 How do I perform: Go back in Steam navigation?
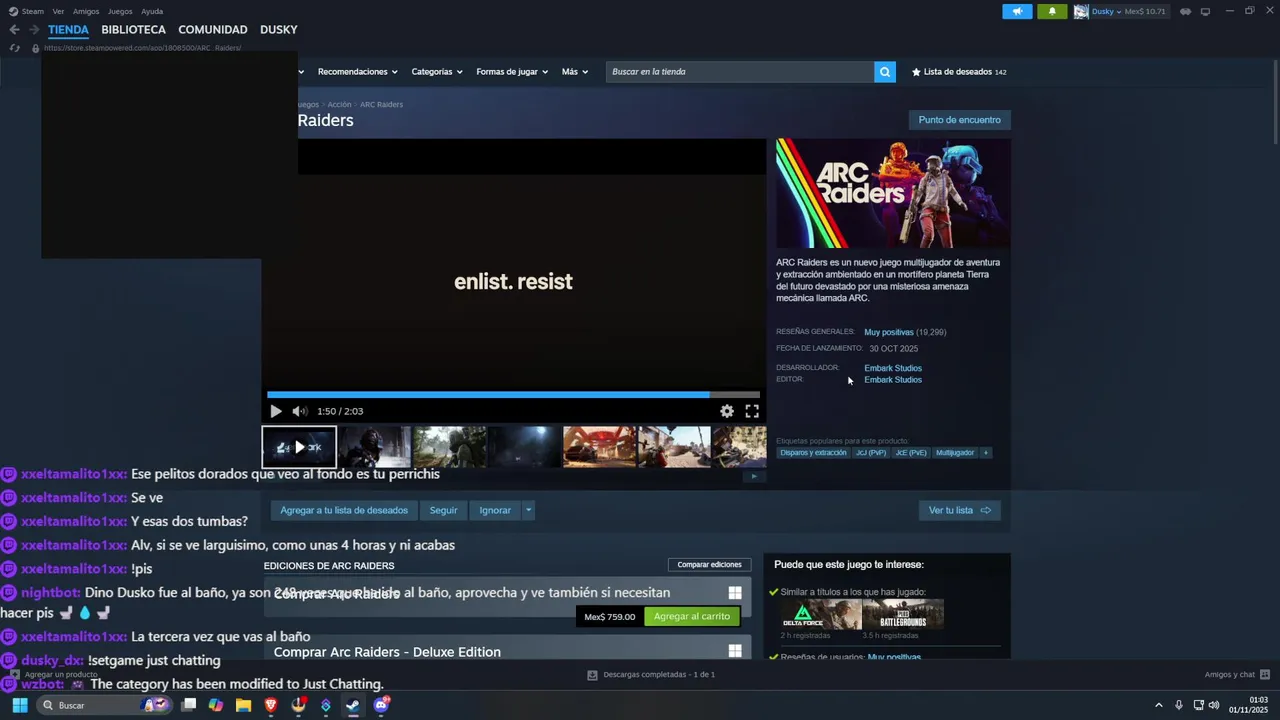click(x=14, y=30)
